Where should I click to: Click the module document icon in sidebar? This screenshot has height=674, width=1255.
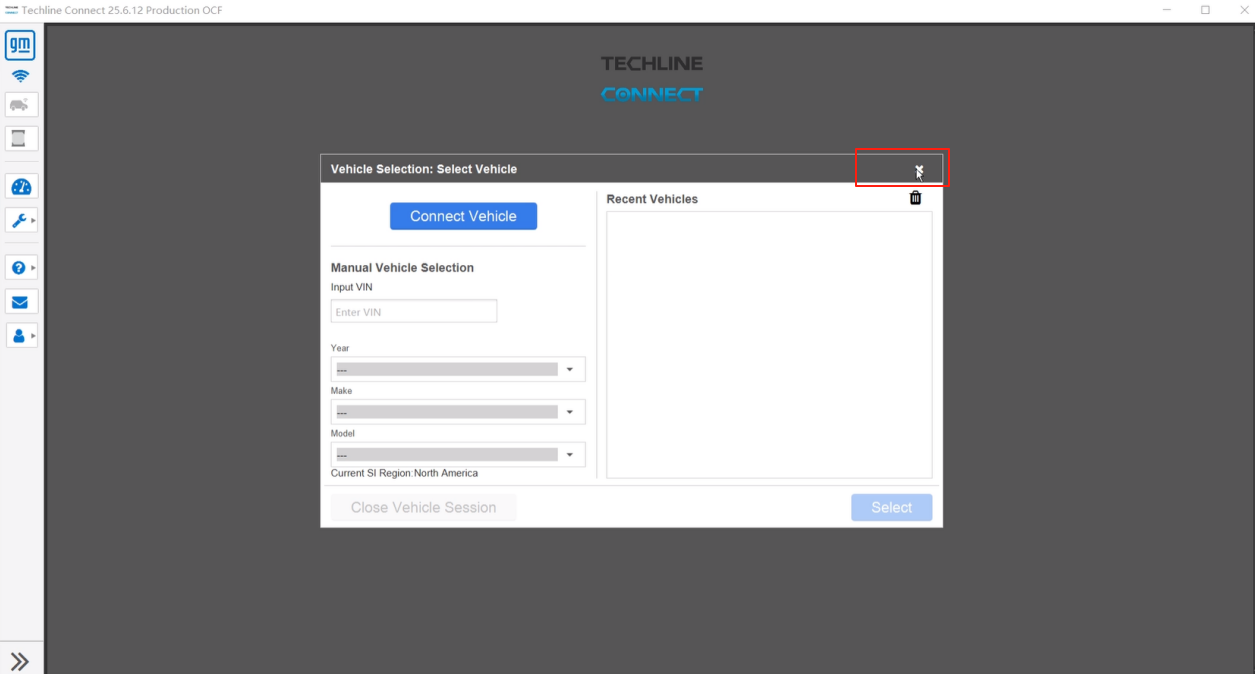tap(21, 137)
